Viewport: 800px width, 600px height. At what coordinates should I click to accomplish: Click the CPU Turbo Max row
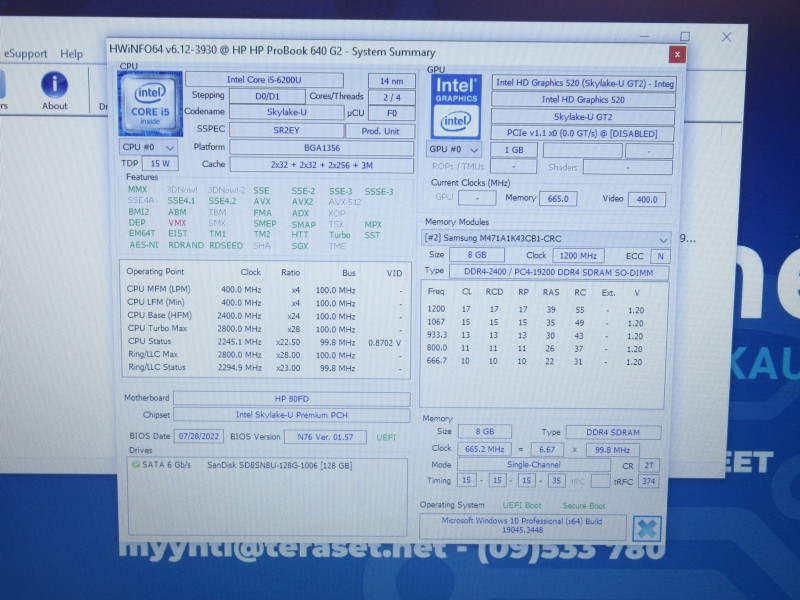(x=265, y=329)
